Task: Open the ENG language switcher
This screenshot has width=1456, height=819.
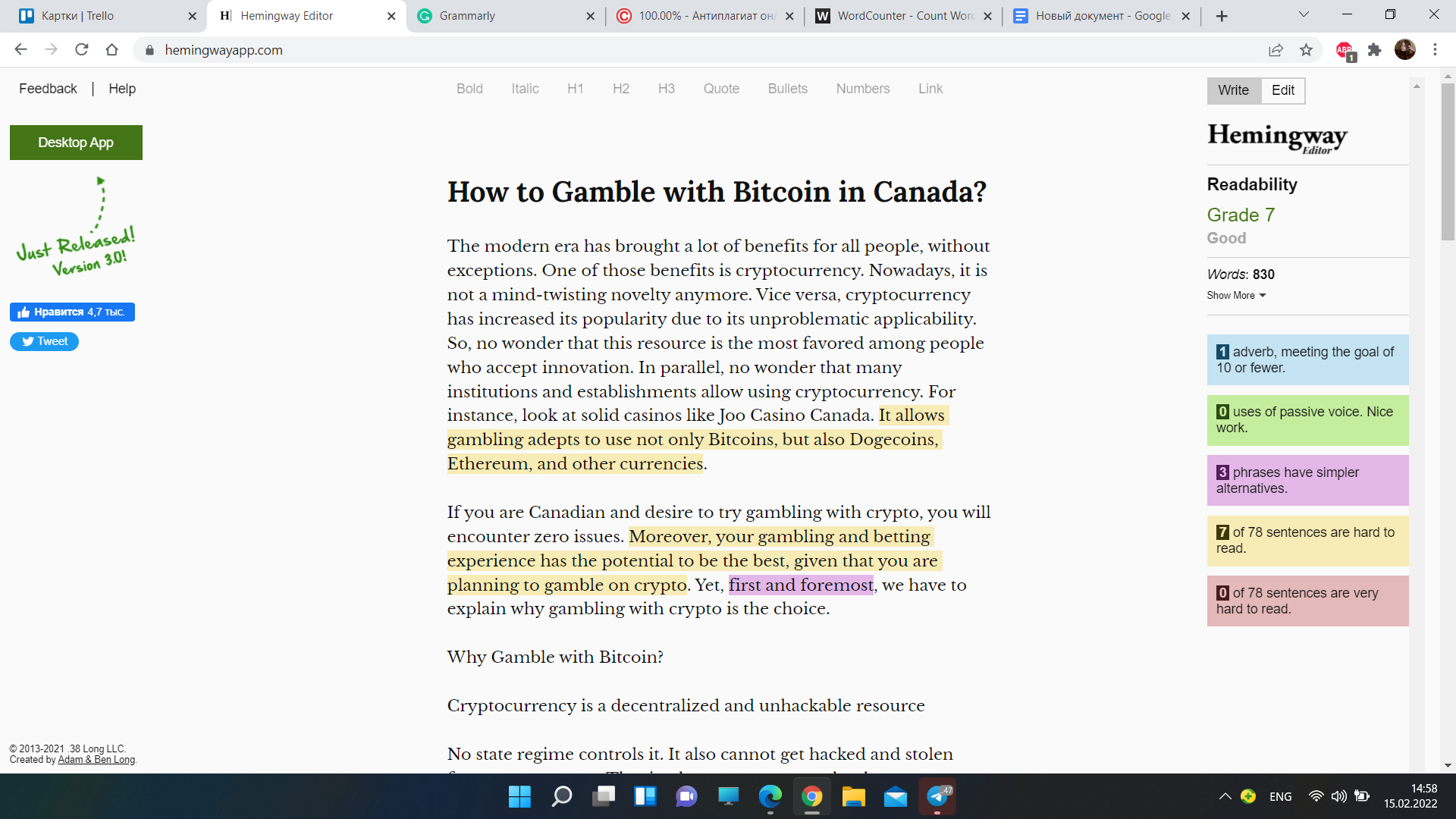Action: click(x=1281, y=796)
